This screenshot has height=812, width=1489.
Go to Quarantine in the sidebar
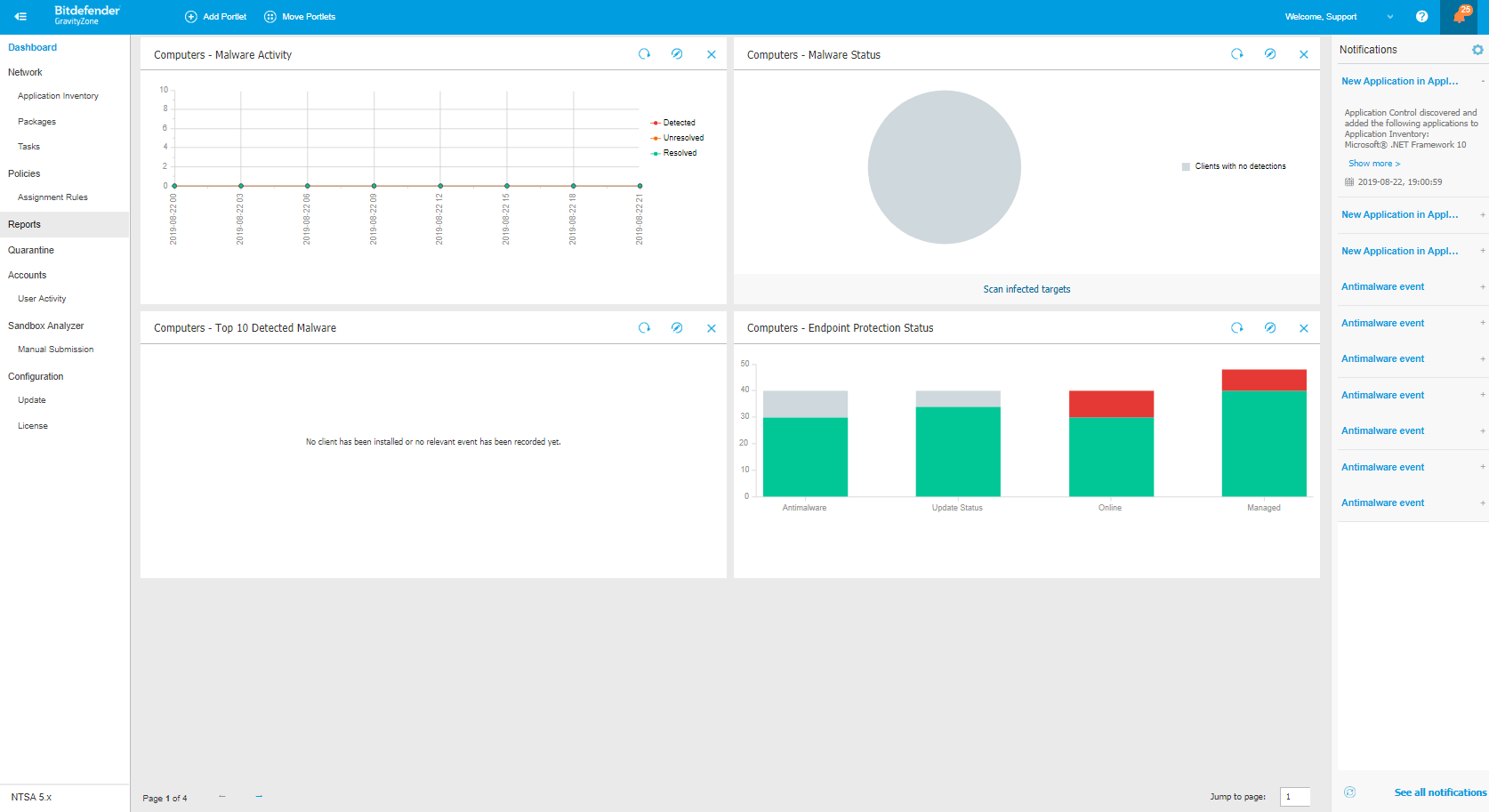(31, 251)
